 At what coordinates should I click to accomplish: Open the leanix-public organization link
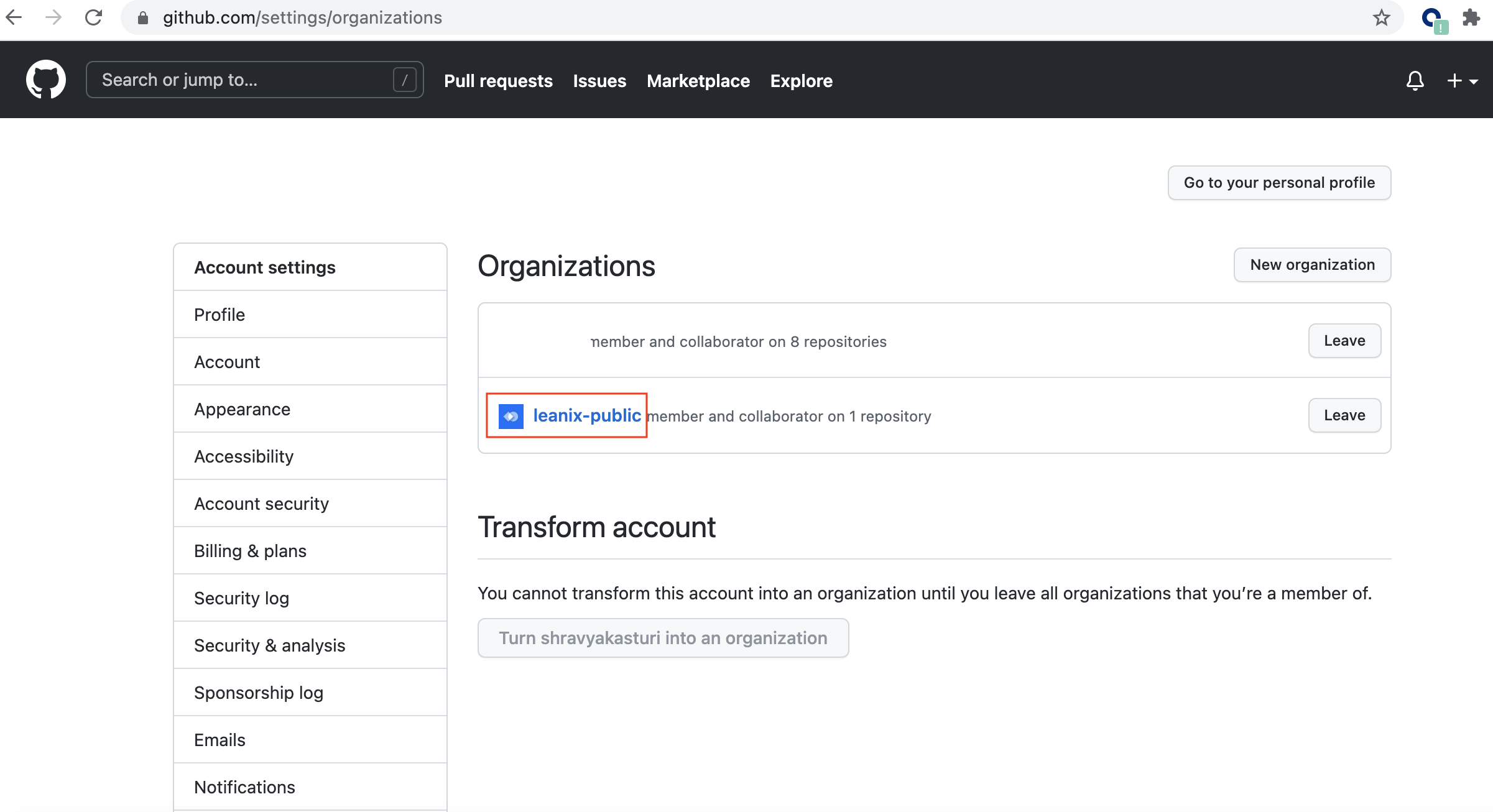[586, 415]
